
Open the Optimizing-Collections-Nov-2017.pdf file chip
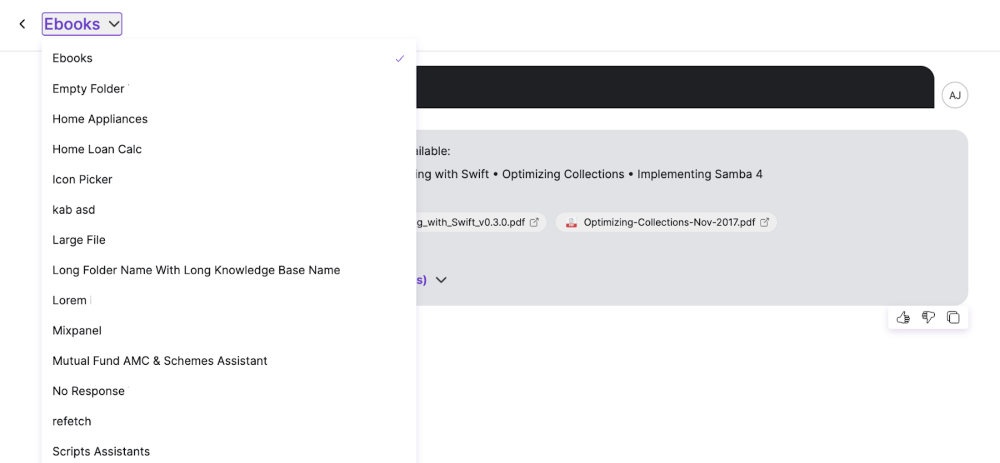click(666, 222)
